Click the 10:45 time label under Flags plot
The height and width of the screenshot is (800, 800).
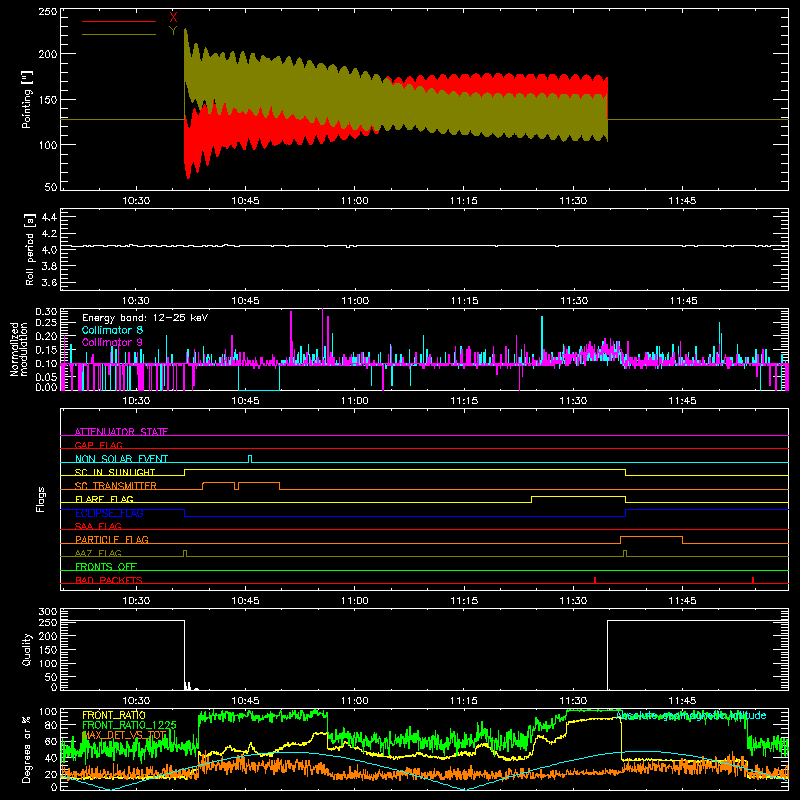245,601
